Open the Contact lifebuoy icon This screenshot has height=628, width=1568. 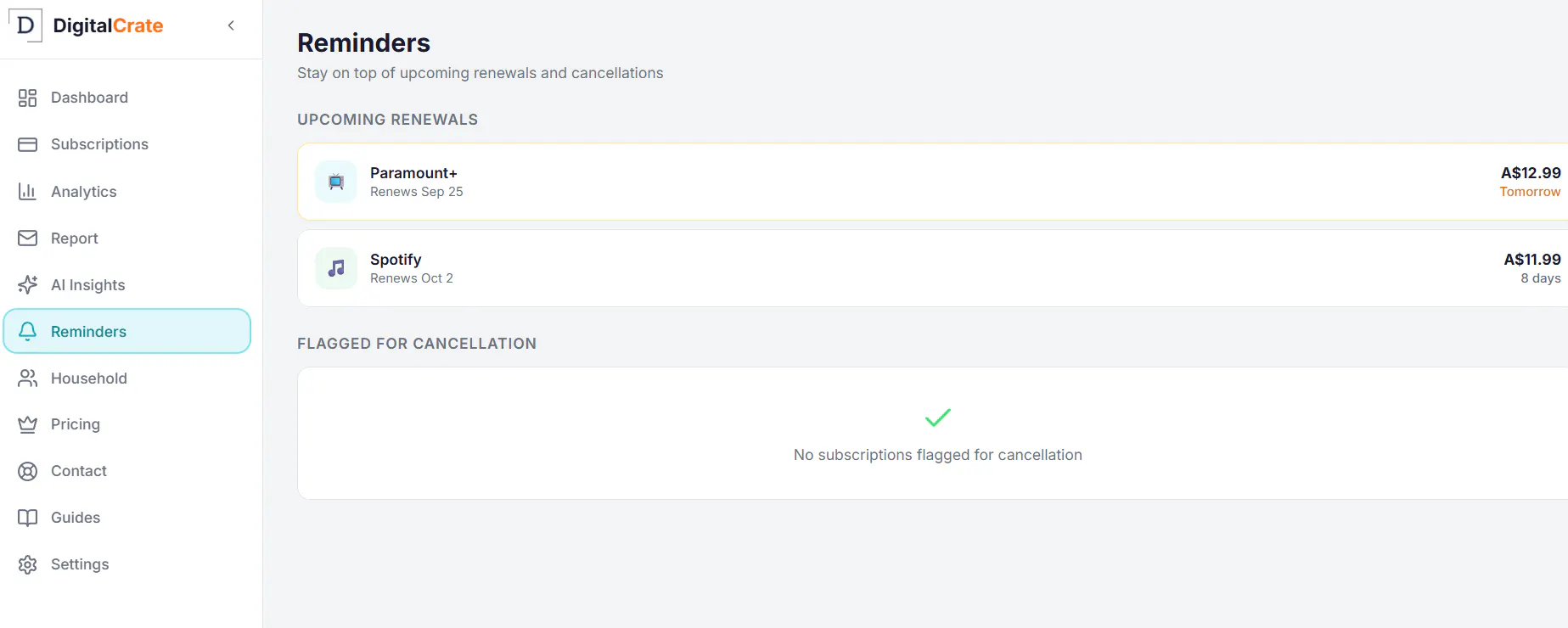pyautogui.click(x=27, y=471)
